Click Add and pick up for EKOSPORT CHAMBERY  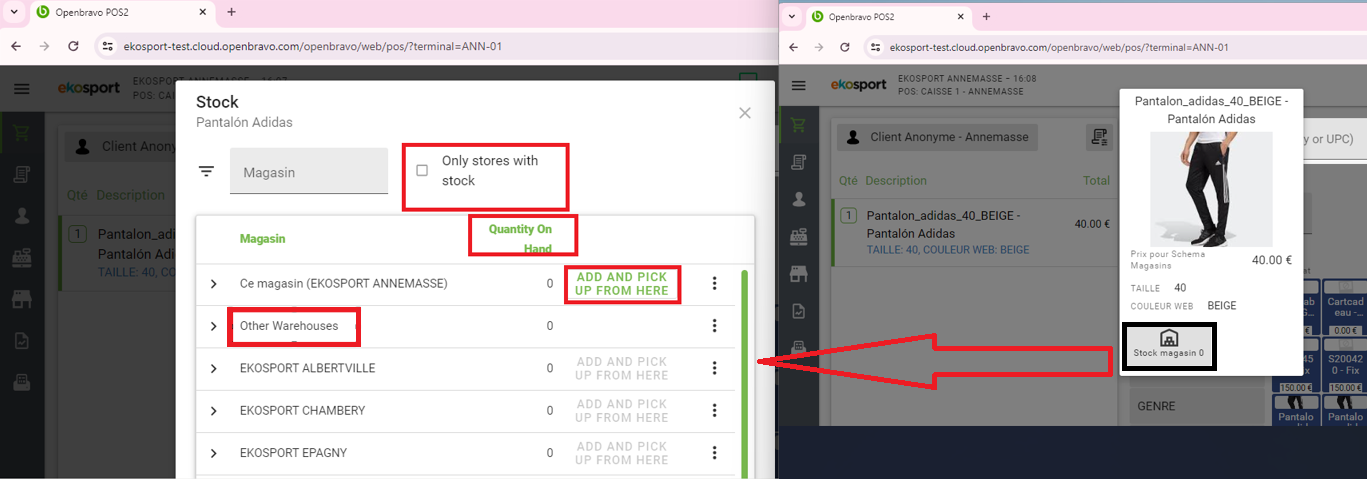[622, 411]
